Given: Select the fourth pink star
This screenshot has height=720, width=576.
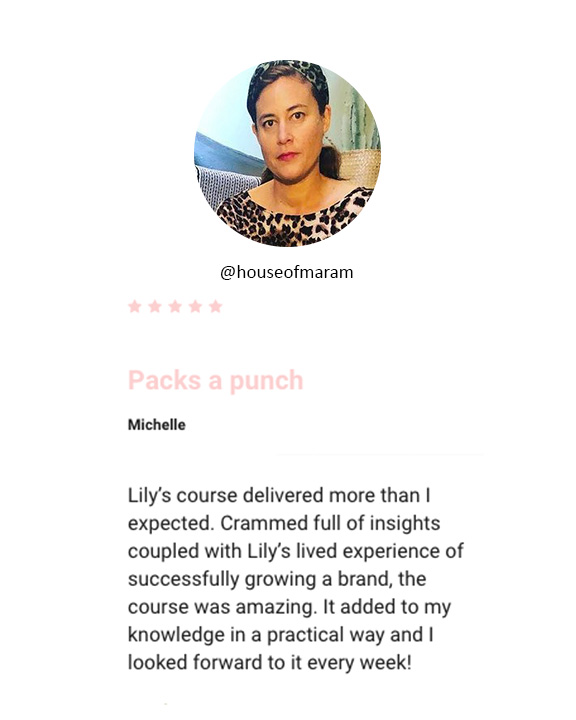Looking at the screenshot, I should click(195, 306).
